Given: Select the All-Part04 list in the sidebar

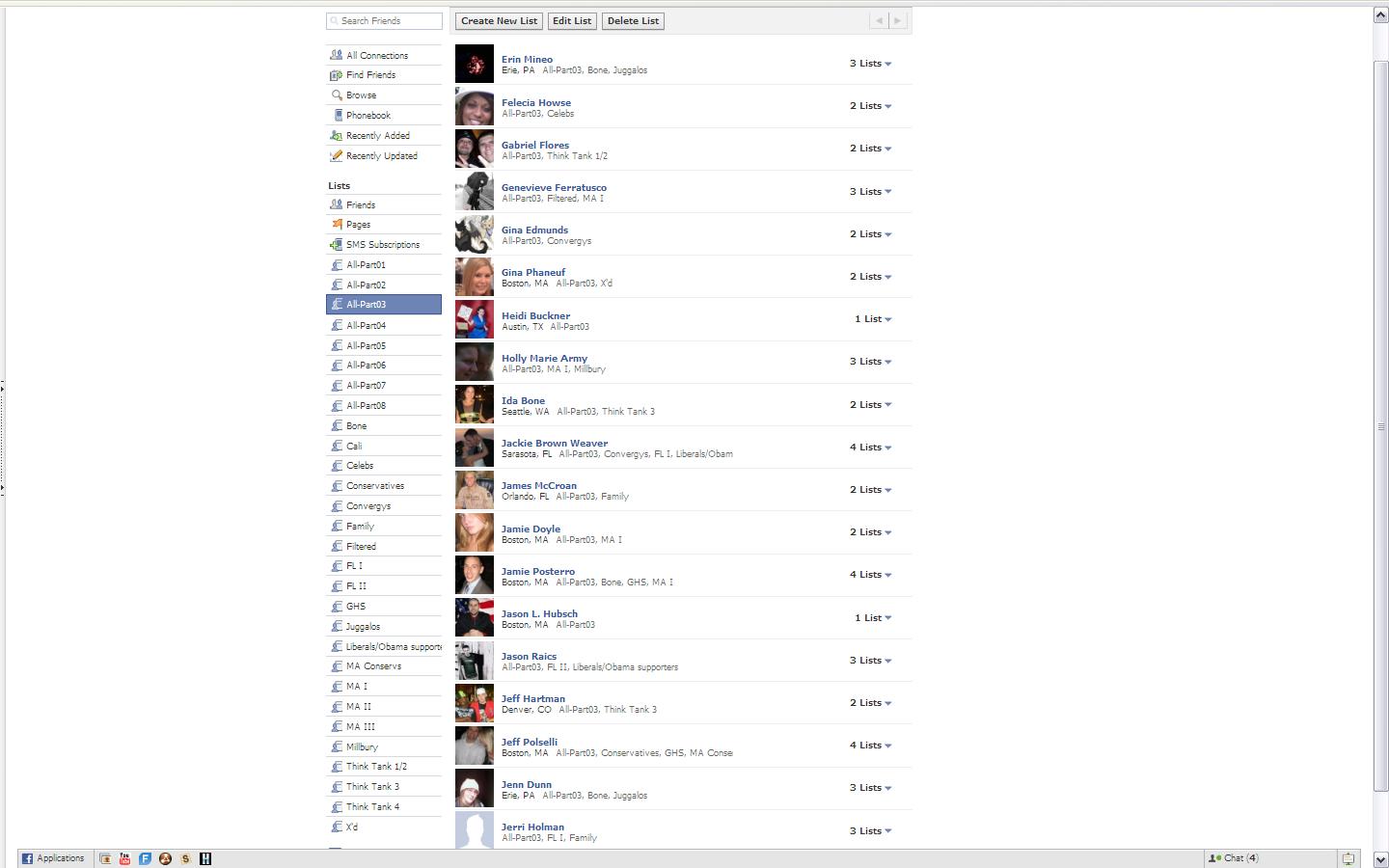Looking at the screenshot, I should tap(366, 326).
